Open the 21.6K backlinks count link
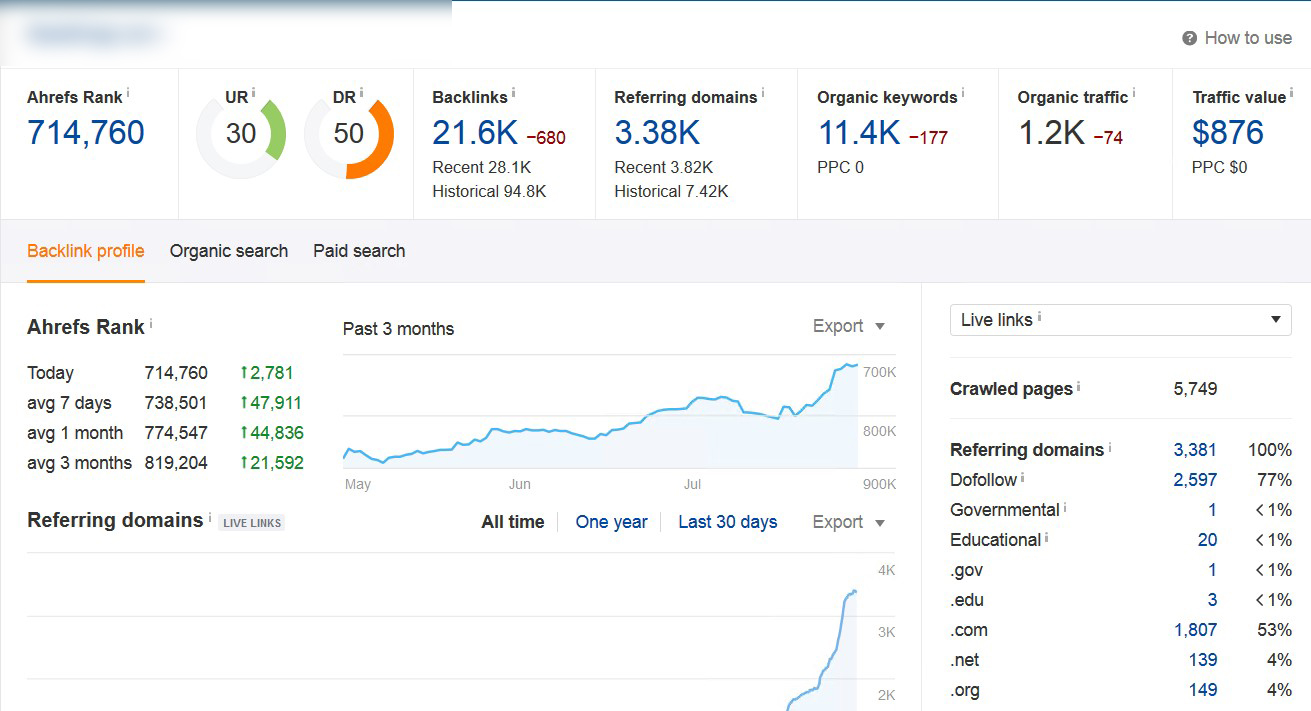Image resolution: width=1311 pixels, height=711 pixels. [x=475, y=132]
